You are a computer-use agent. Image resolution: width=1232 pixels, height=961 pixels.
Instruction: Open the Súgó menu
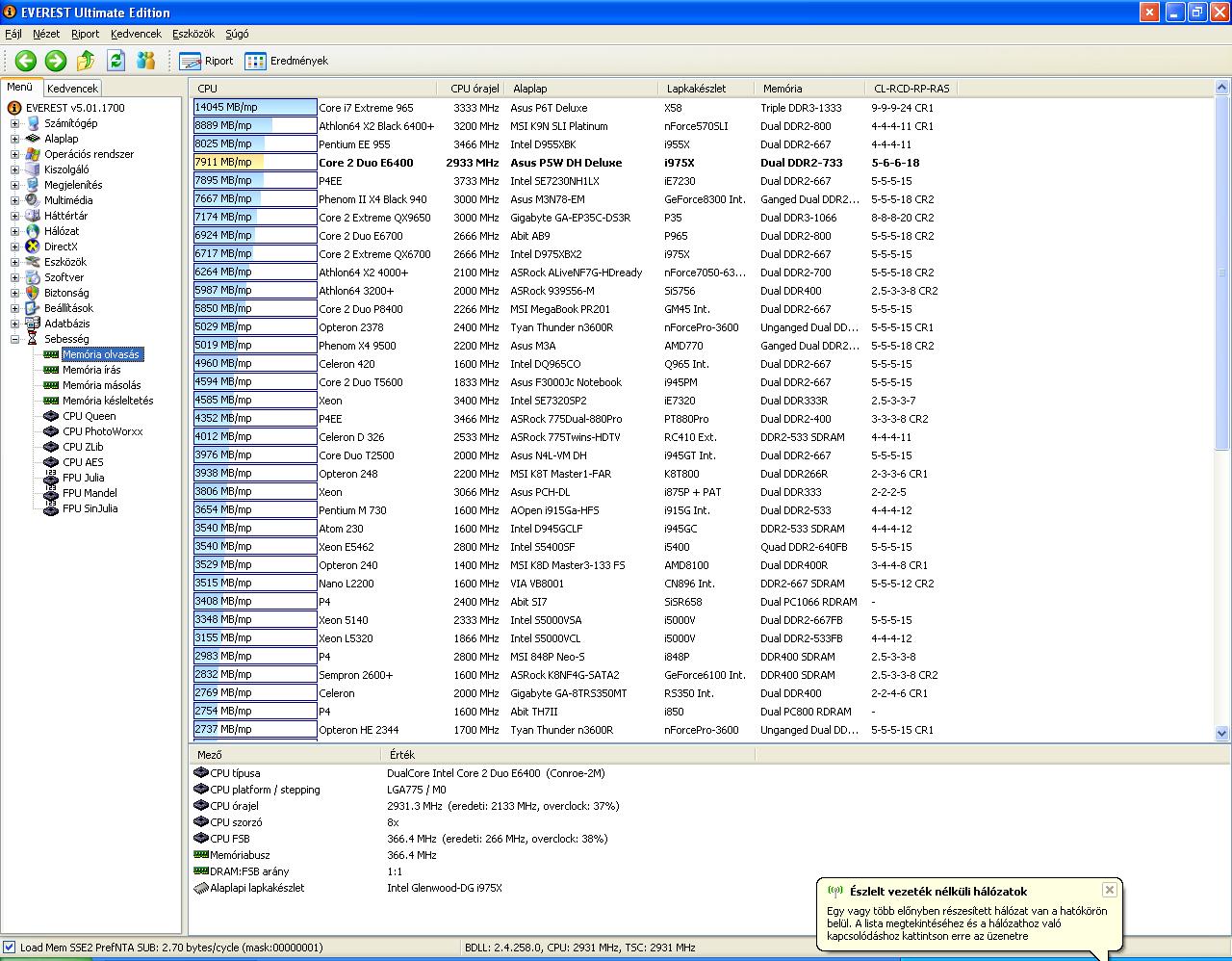(237, 34)
